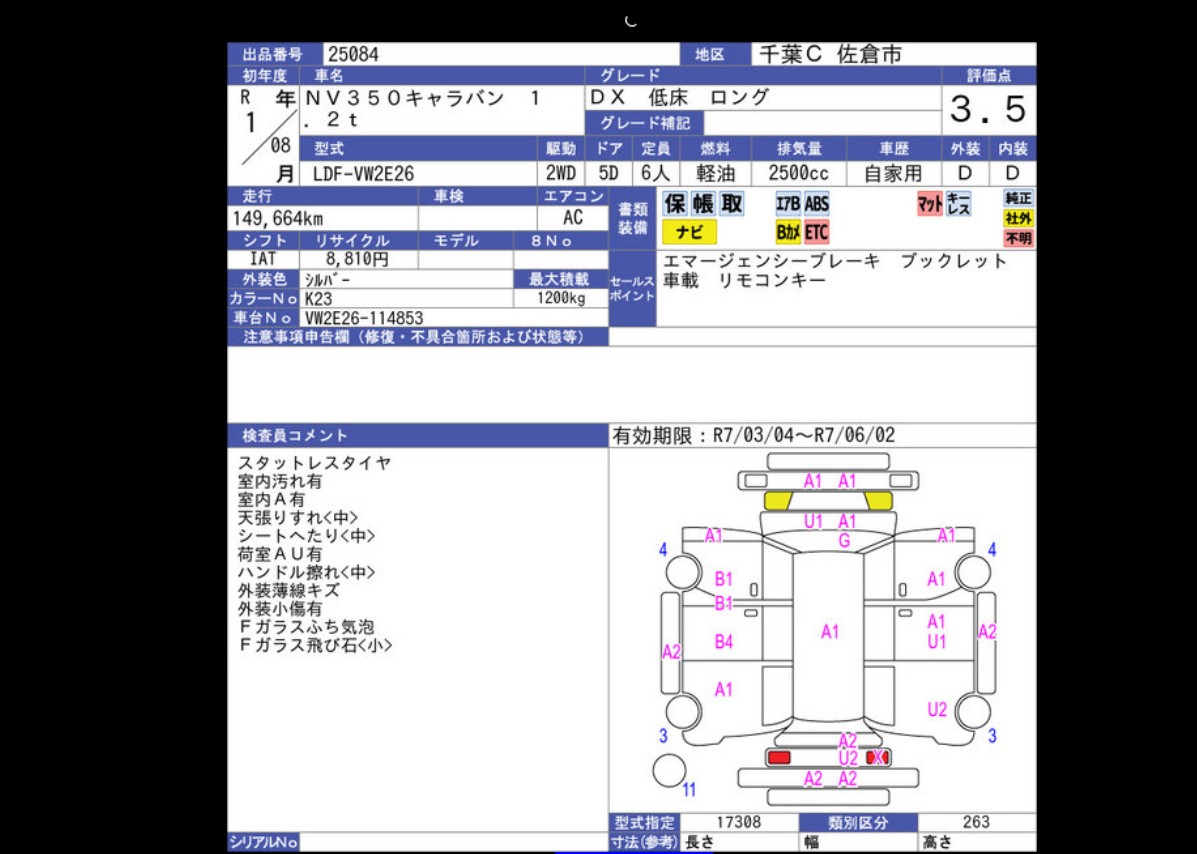Click the 帳 document badge

(x=703, y=204)
